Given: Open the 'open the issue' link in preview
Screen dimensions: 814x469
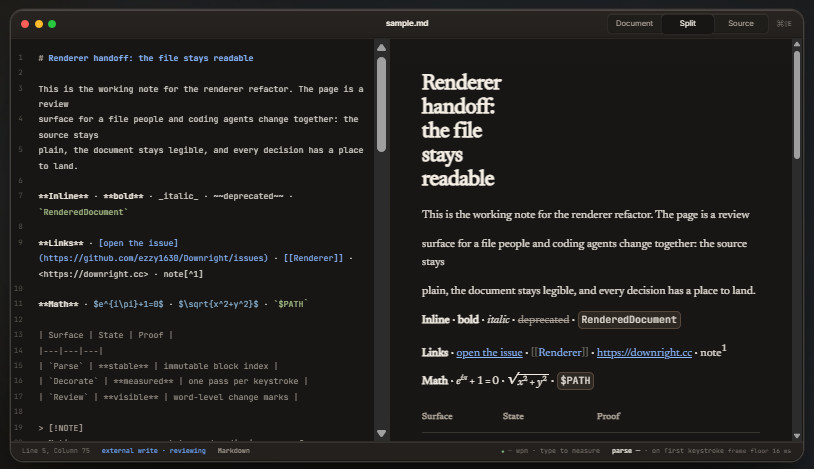Looking at the screenshot, I should (489, 352).
